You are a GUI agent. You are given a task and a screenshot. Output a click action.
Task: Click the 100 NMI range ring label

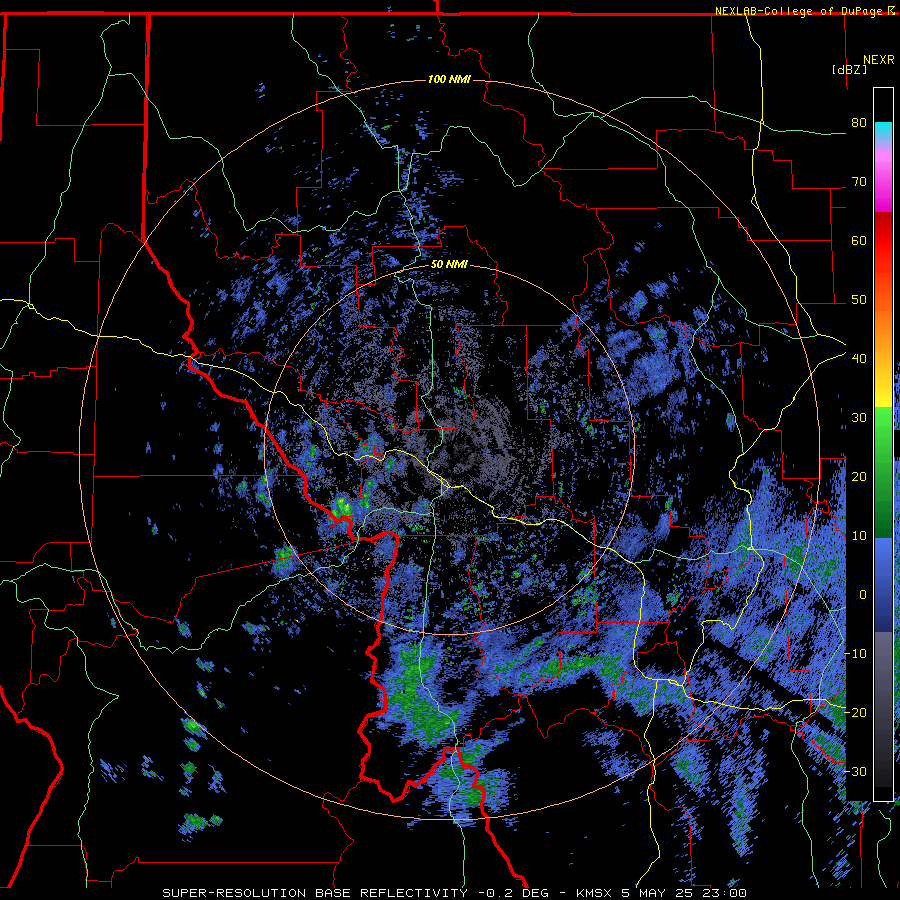(x=449, y=79)
